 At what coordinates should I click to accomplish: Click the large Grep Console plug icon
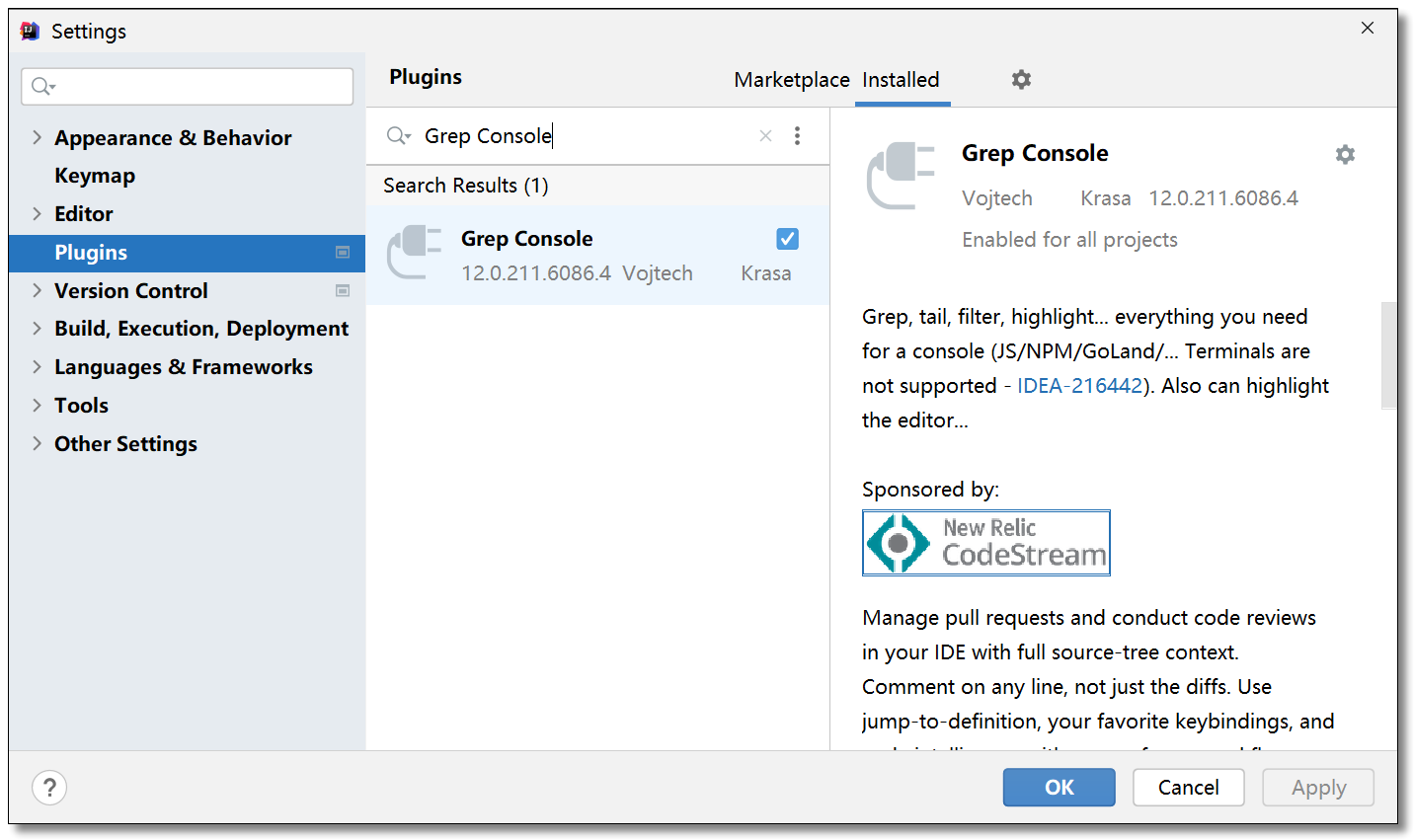[900, 176]
